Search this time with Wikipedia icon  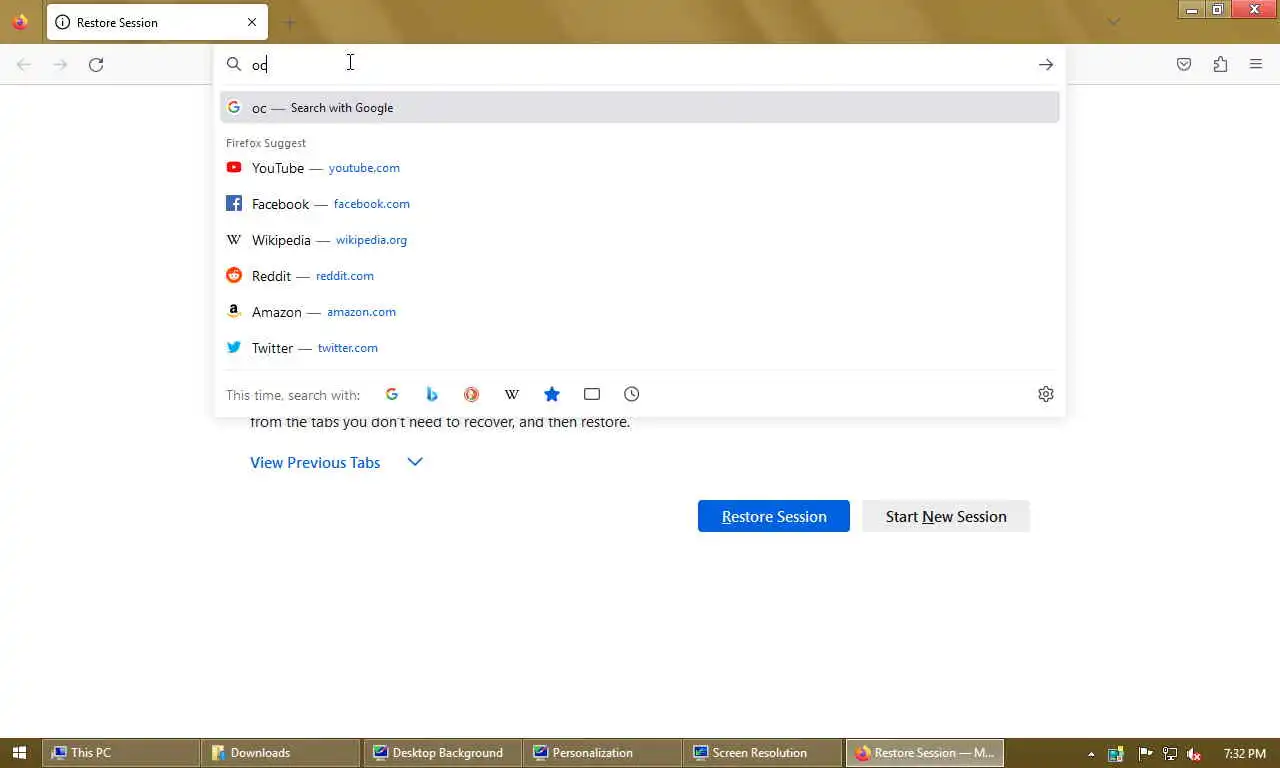pos(512,394)
